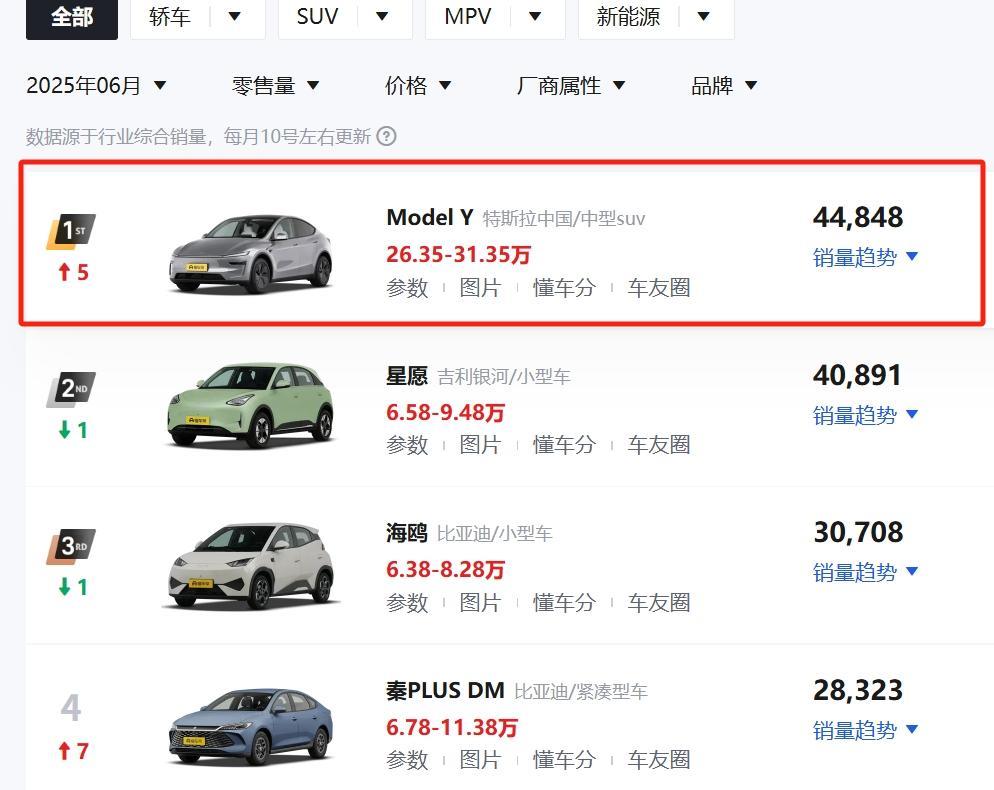The image size is (994, 790).
Task: Click the rank 4 number for 秦PLUS DM
Action: tap(71, 708)
